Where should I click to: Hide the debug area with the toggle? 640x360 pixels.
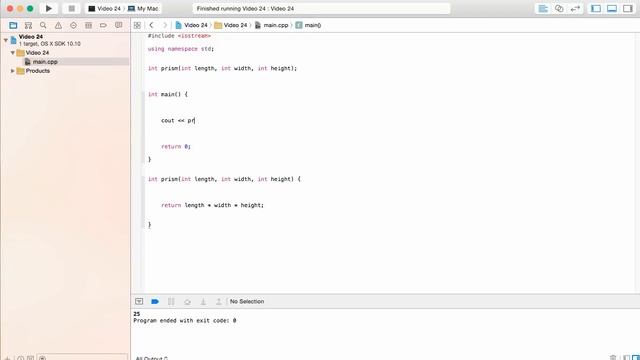[139, 302]
